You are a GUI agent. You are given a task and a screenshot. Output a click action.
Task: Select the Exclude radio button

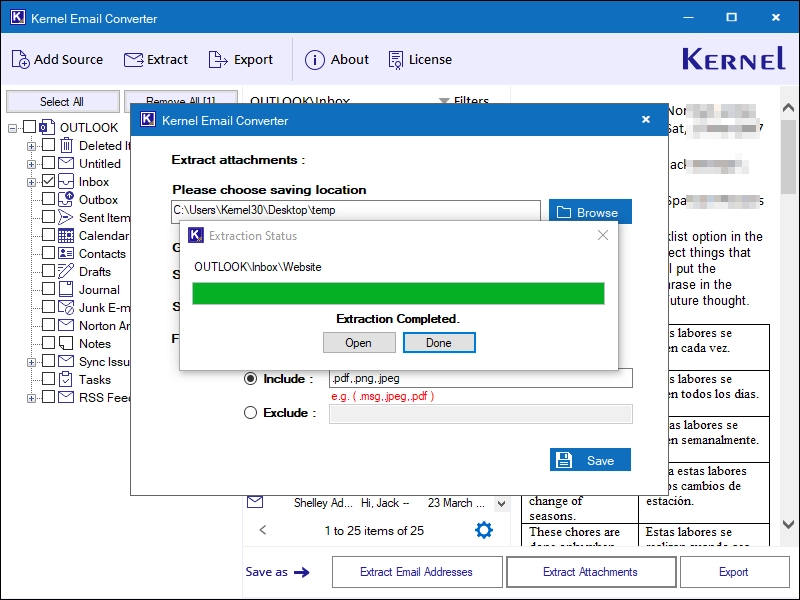click(x=251, y=412)
